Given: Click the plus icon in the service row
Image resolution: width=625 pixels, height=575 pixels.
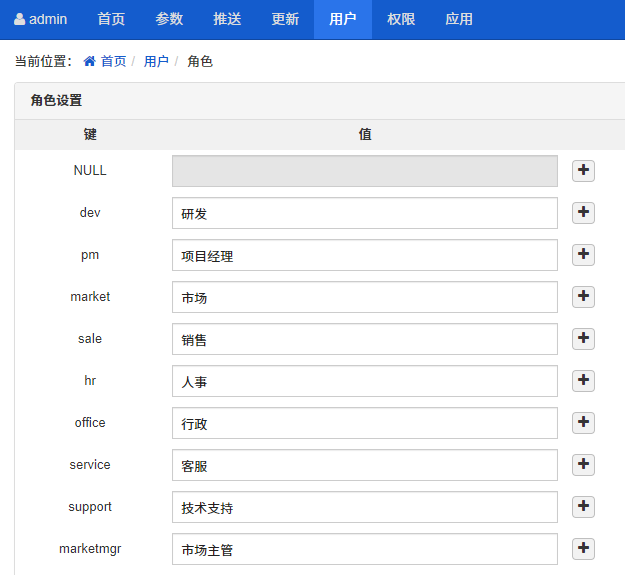Looking at the screenshot, I should (x=583, y=465).
